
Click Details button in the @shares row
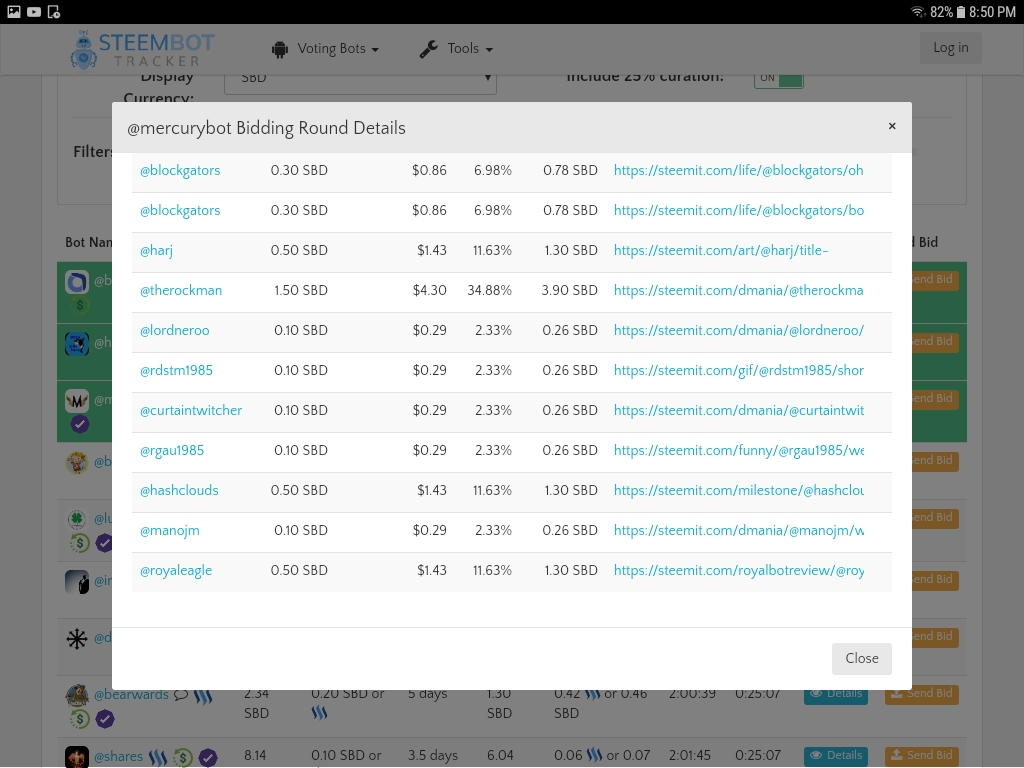[836, 755]
